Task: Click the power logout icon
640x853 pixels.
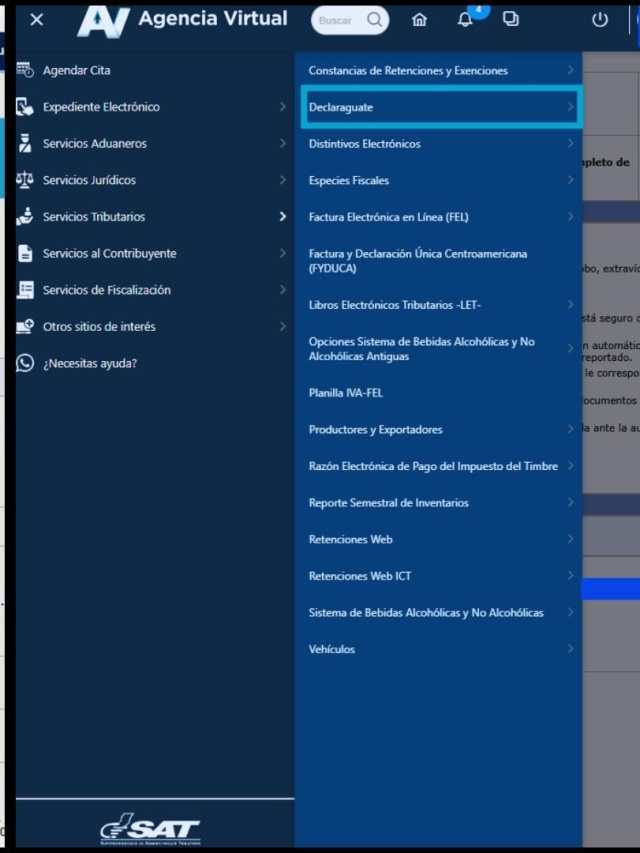Action: tap(600, 20)
